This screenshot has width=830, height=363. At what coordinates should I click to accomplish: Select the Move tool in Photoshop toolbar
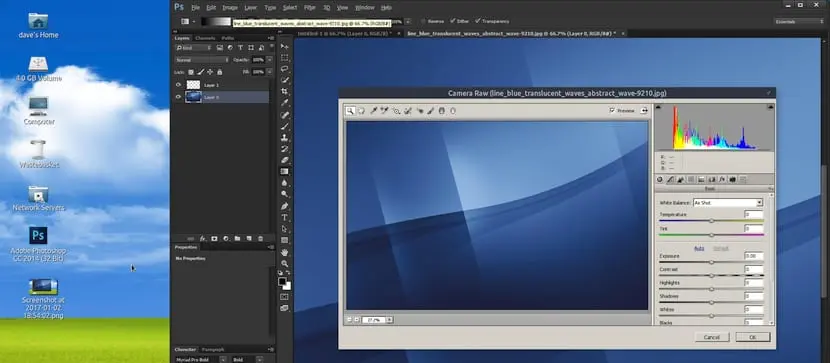pyautogui.click(x=285, y=47)
